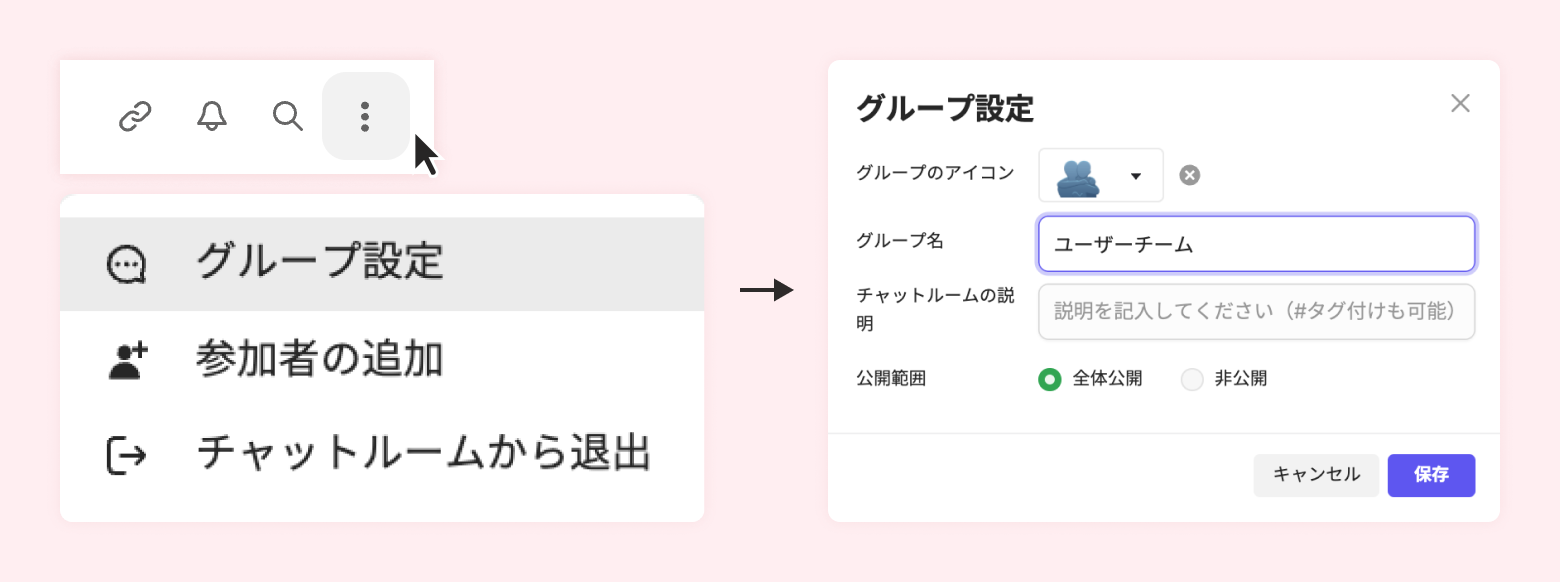This screenshot has width=1560, height=582.
Task: Choose 参加者の追加 from the menu
Action: coord(320,360)
